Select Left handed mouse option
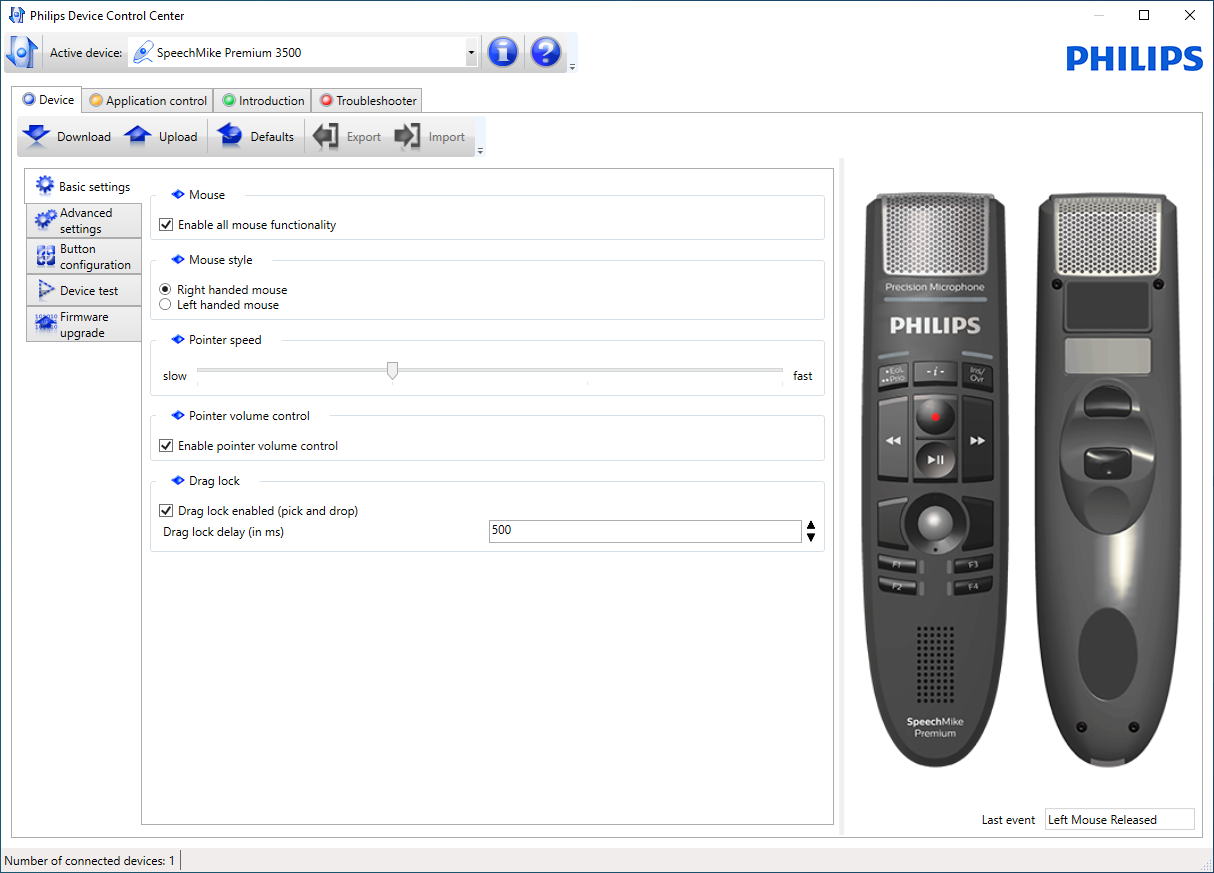 165,305
